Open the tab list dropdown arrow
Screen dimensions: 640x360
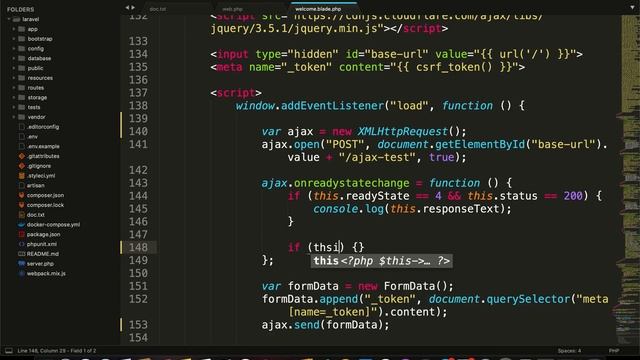coord(633,7)
